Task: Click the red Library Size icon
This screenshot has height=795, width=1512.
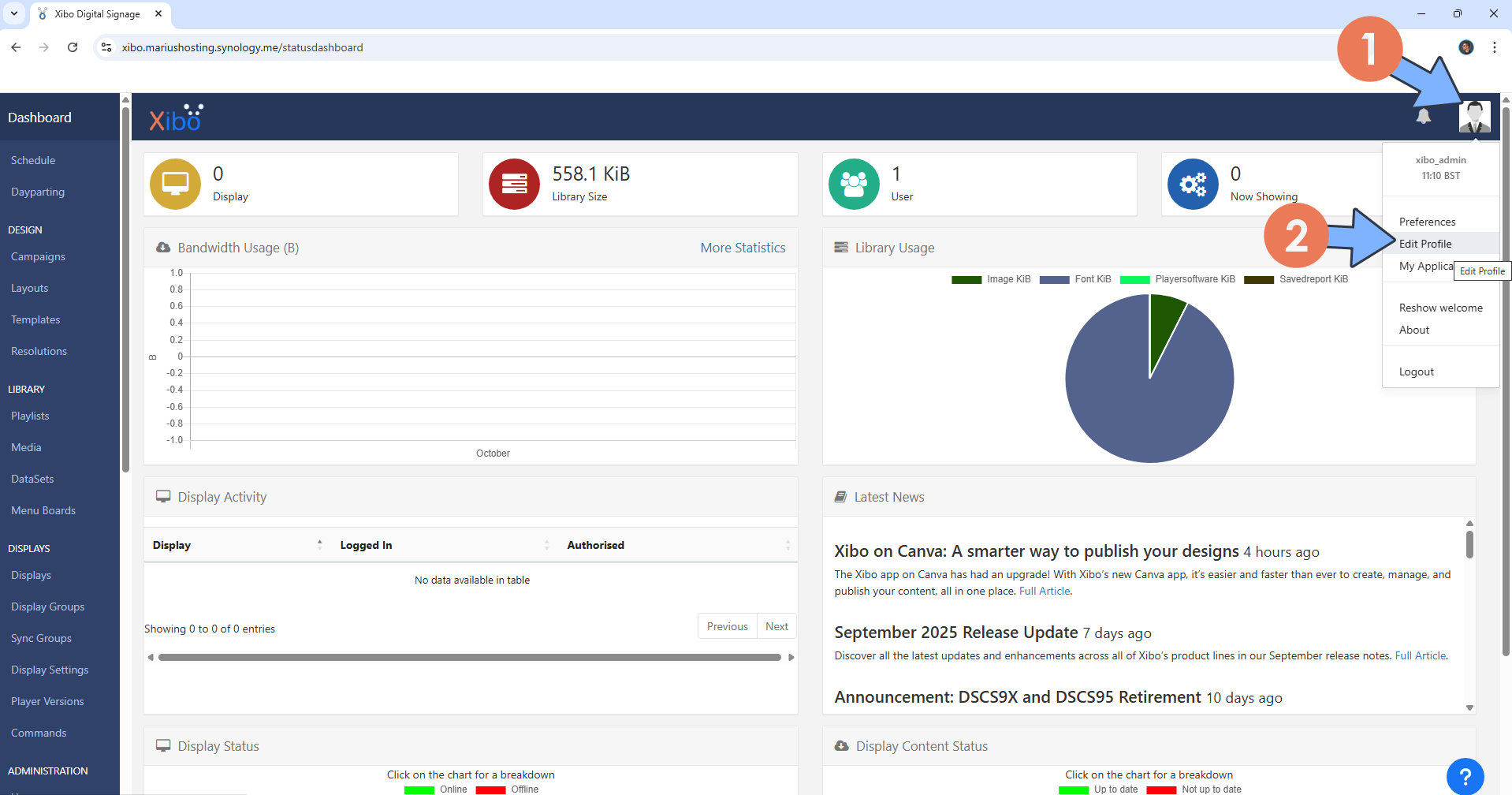Action: click(x=514, y=185)
